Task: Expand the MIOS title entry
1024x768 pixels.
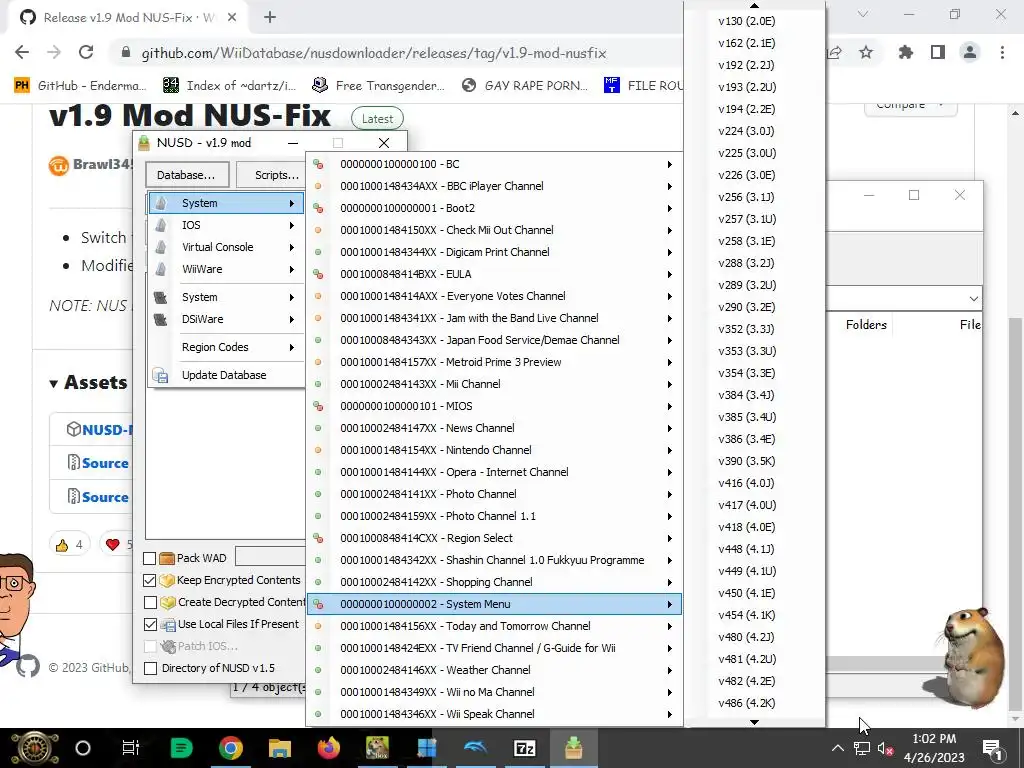Action: click(x=494, y=406)
